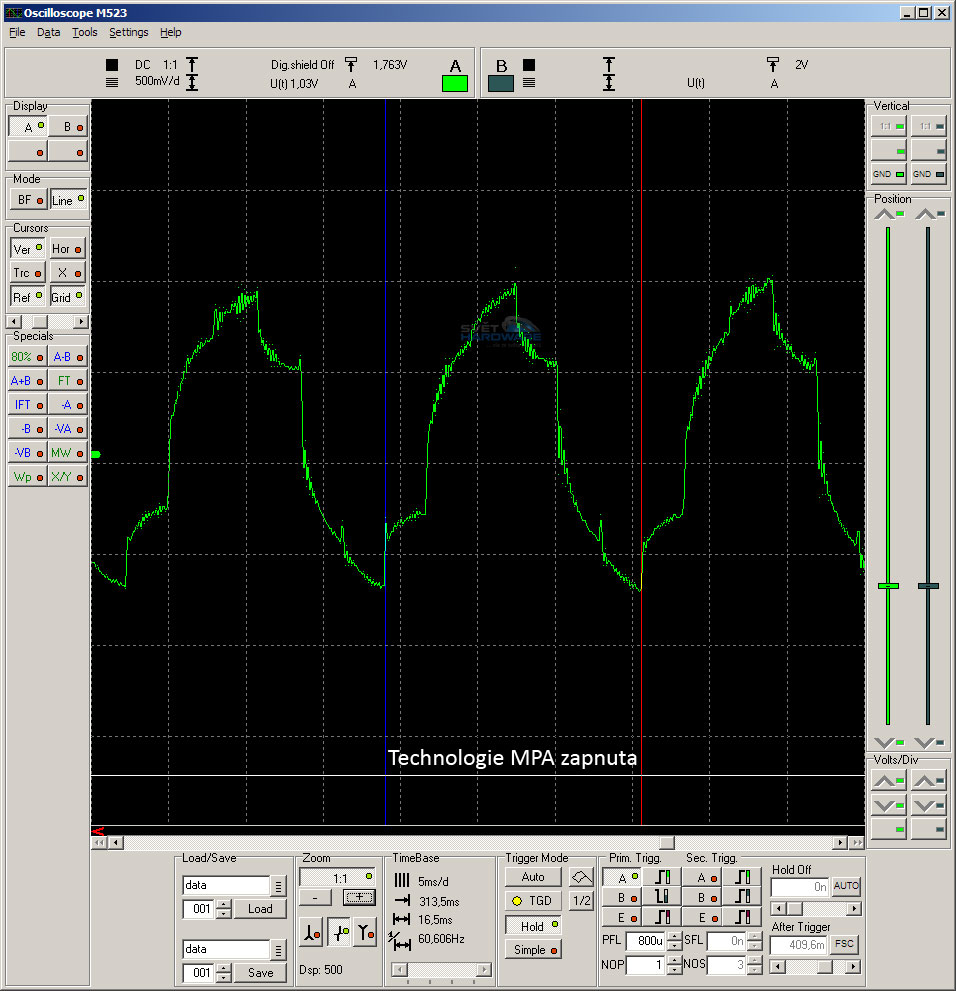Select the rising edge trigger slope icon
Viewport: 956px width, 991px height.
pyautogui.click(x=663, y=877)
